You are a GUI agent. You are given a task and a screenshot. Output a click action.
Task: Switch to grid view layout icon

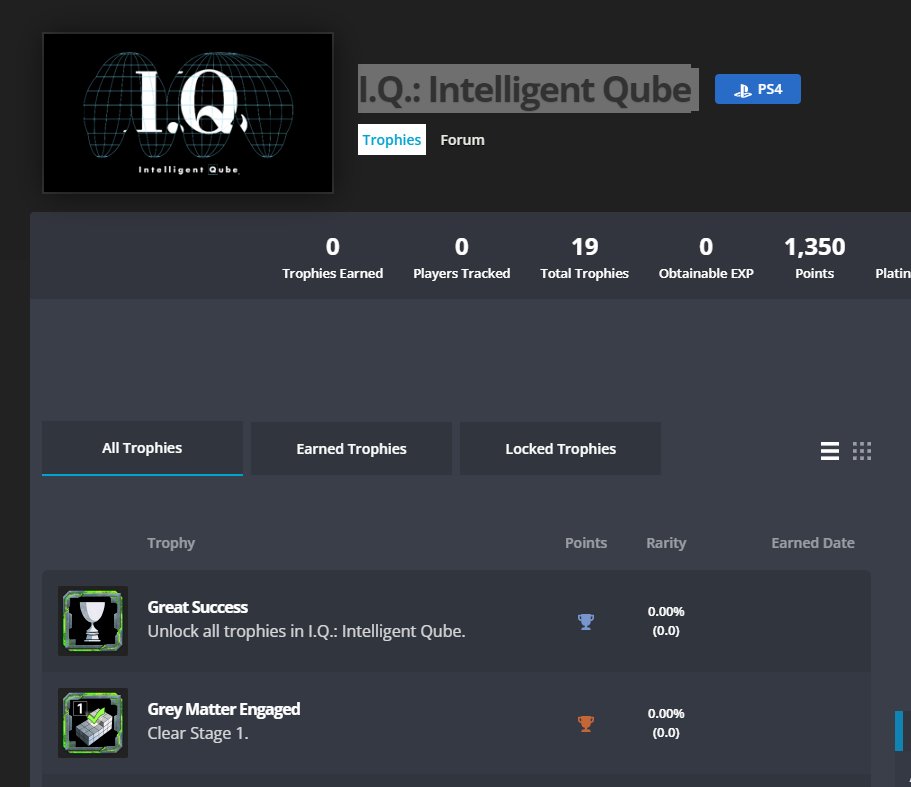(x=862, y=451)
